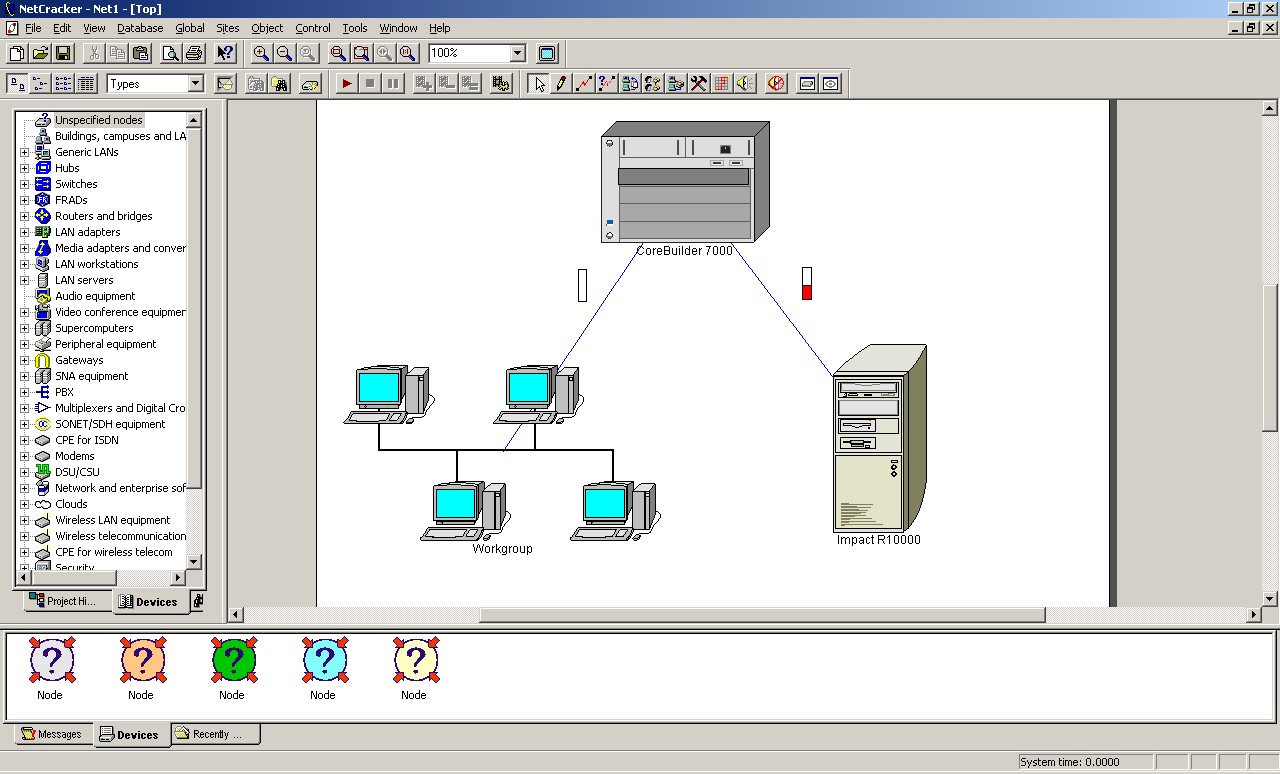Open the 100% zoom level dropdown
Image resolution: width=1280 pixels, height=774 pixels.
click(518, 53)
